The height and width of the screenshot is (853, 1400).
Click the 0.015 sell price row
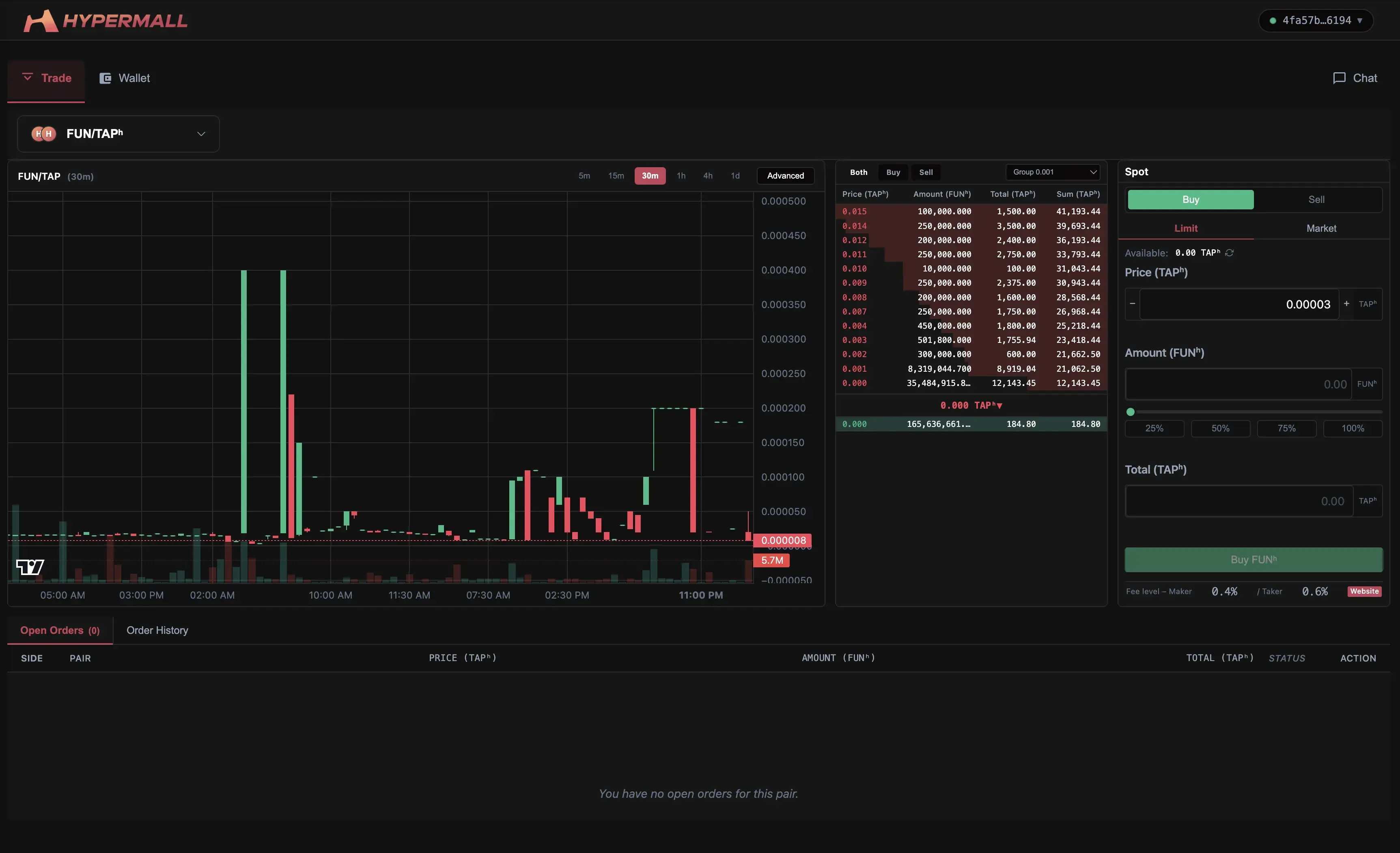pyautogui.click(x=970, y=211)
